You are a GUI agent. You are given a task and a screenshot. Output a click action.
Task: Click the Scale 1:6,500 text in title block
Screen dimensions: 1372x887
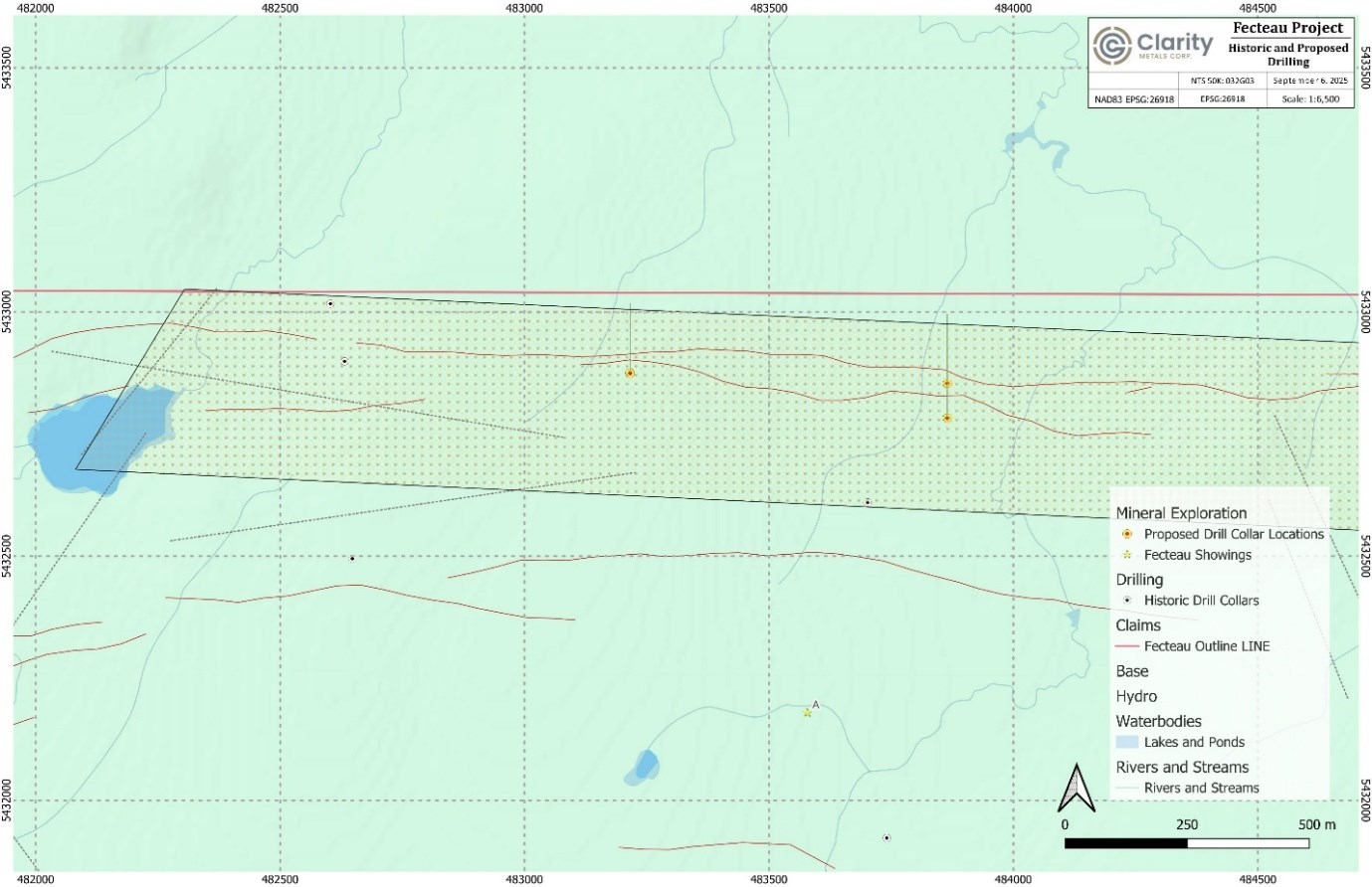point(1310,99)
